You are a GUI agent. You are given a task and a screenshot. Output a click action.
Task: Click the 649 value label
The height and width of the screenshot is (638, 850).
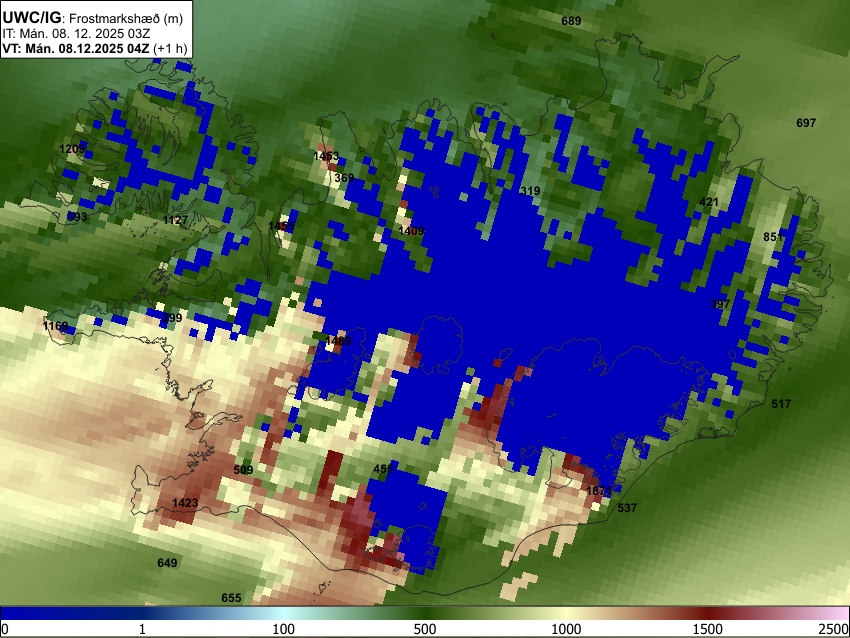pos(167,563)
